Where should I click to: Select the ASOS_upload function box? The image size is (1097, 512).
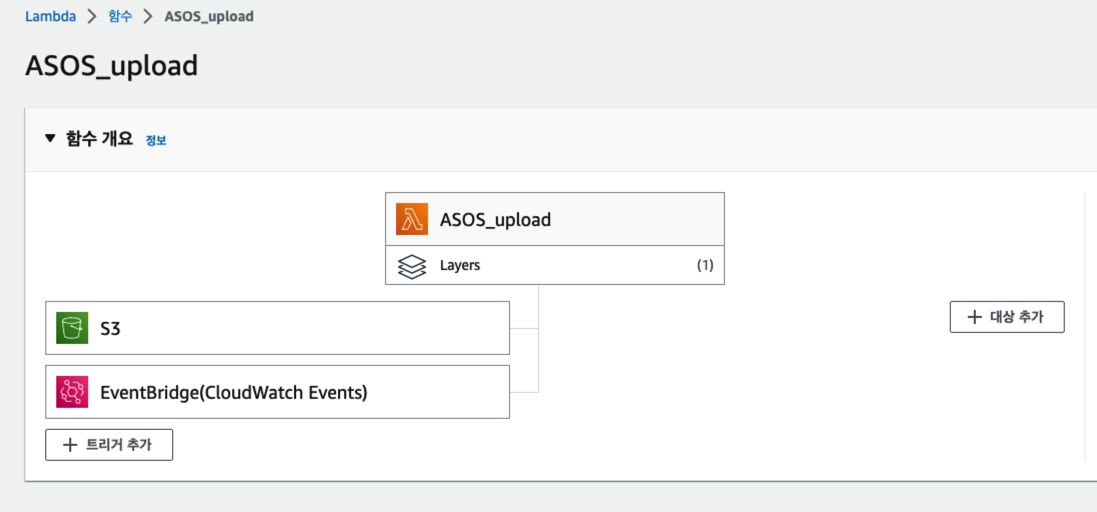pos(555,219)
